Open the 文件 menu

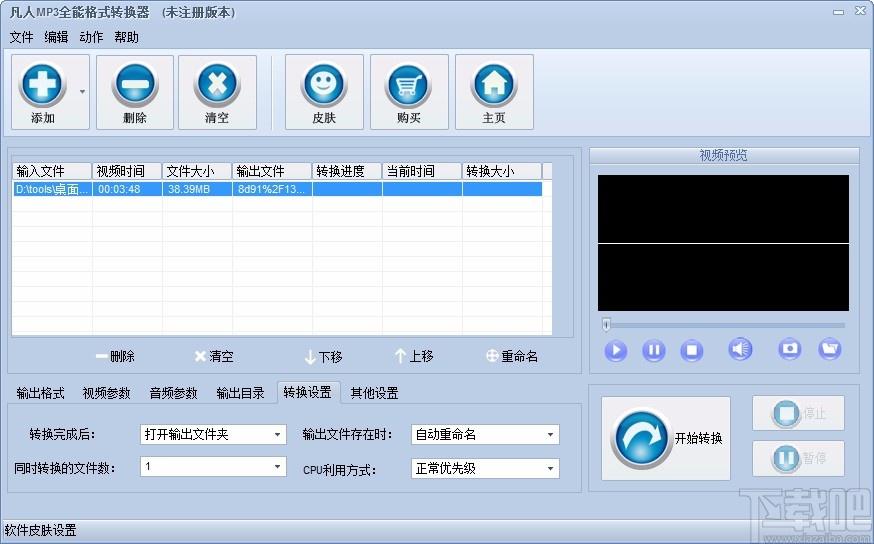click(x=21, y=37)
